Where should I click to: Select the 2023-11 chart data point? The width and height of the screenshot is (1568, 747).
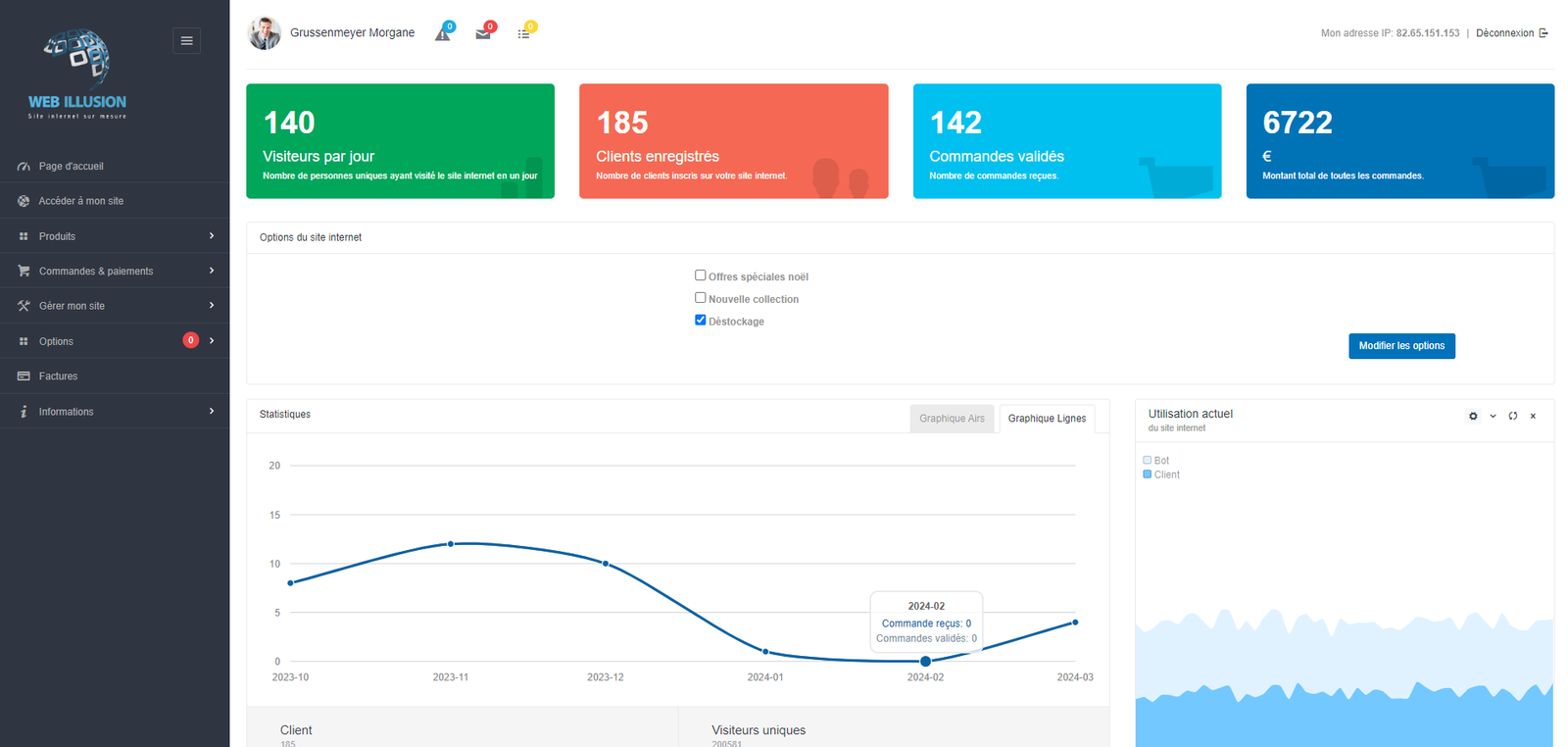pyautogui.click(x=451, y=544)
